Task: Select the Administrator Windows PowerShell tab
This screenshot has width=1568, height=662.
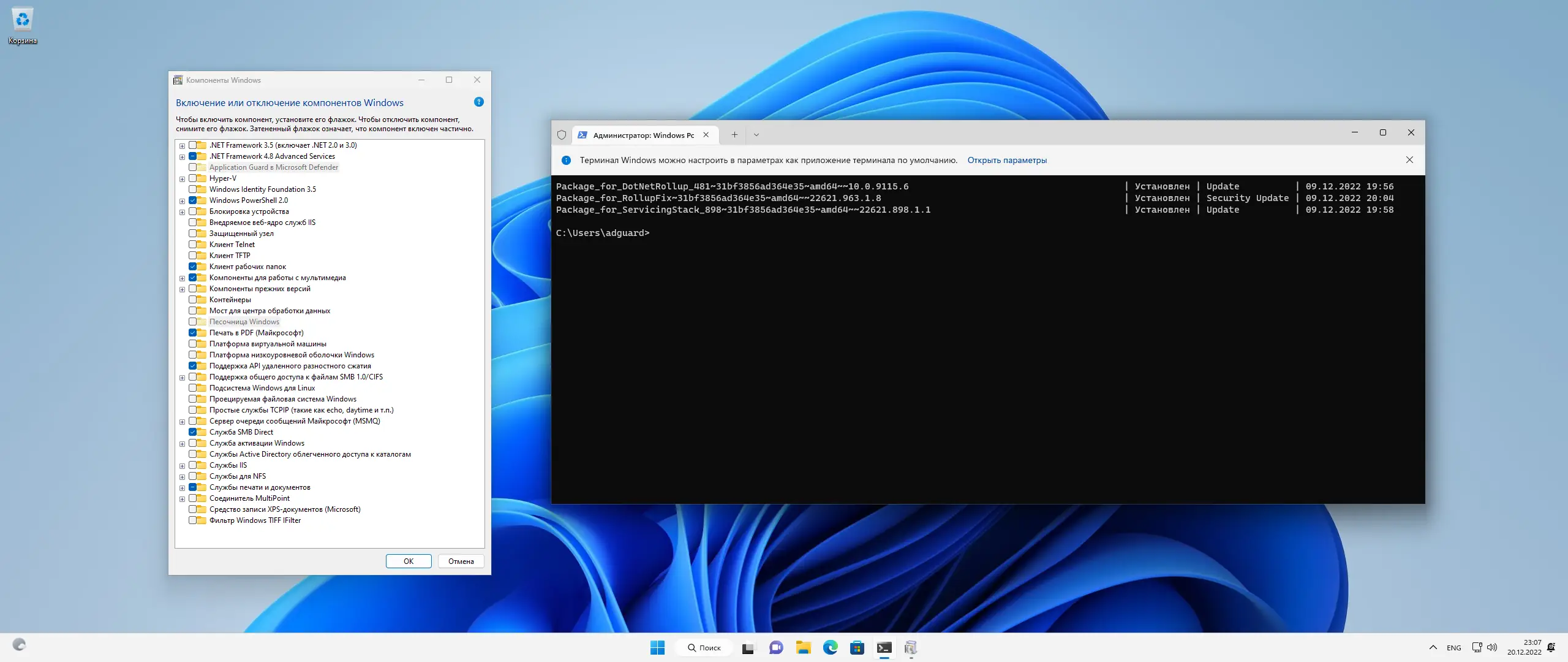Action: [x=643, y=135]
